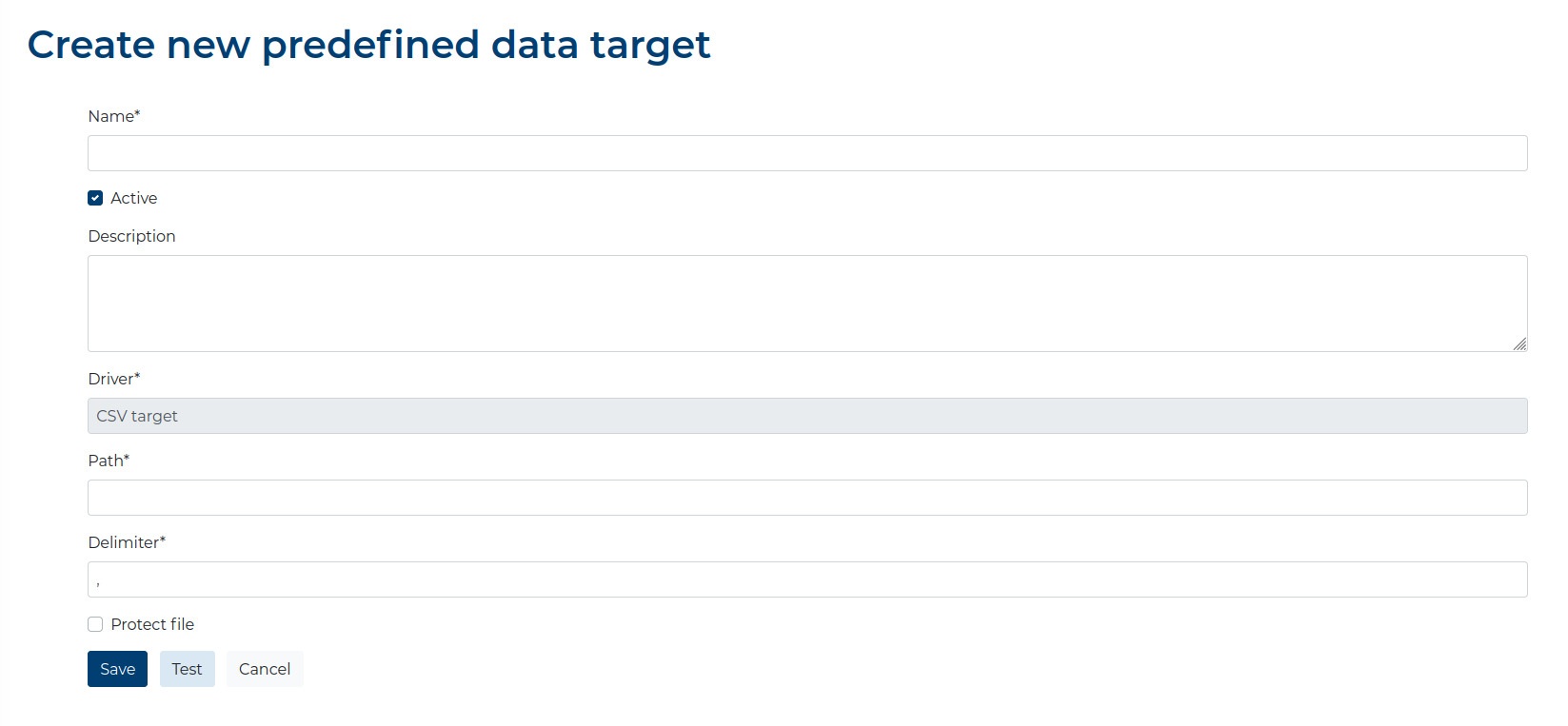Open the Driver CSV target field

click(x=807, y=416)
